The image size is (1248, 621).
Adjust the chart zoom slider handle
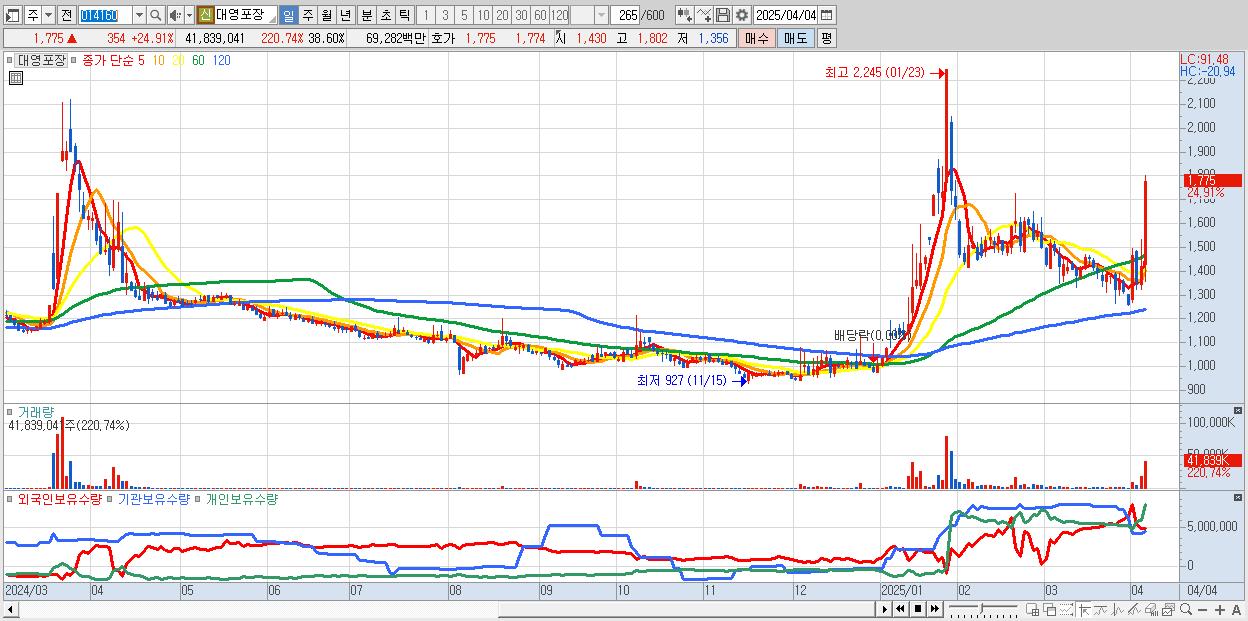pos(981,609)
